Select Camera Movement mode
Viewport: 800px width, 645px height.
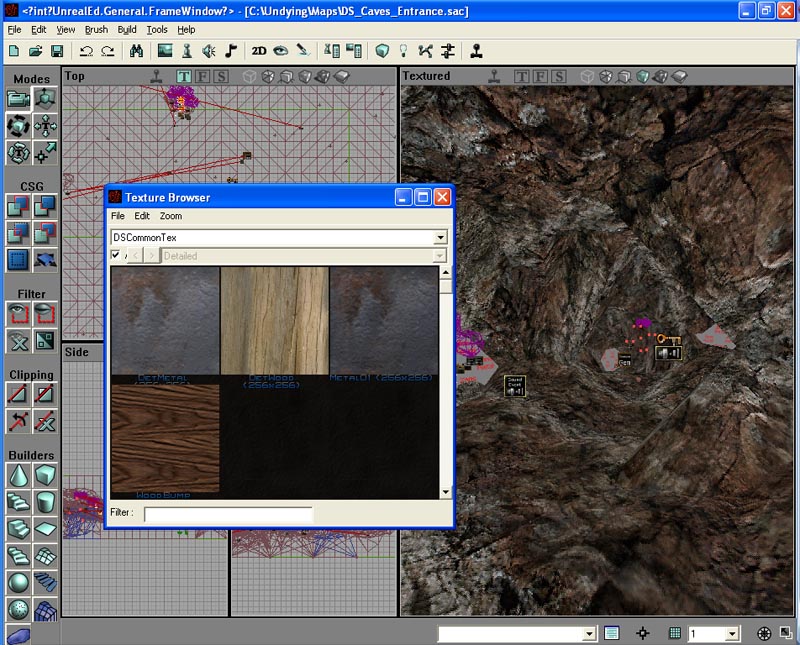(x=18, y=98)
